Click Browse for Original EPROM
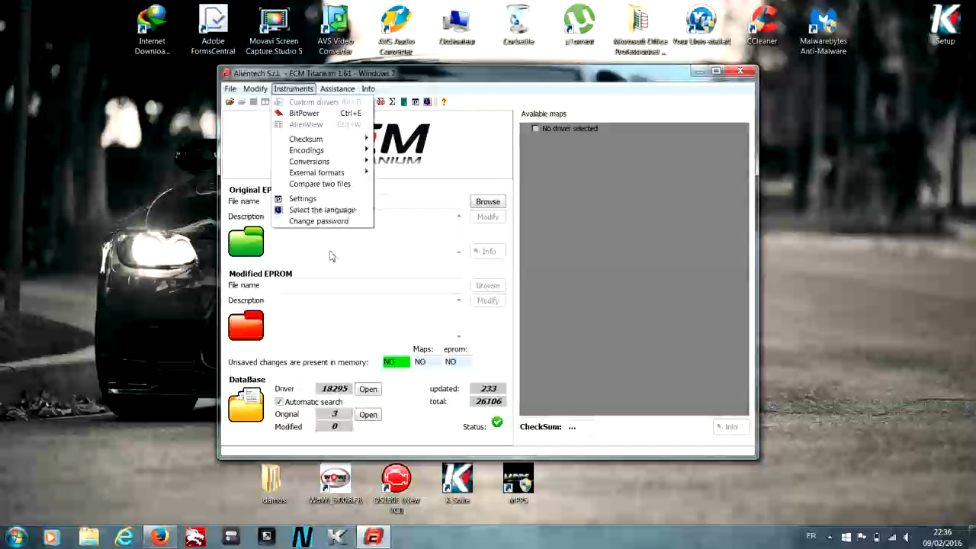Image resolution: width=976 pixels, height=549 pixels. (487, 202)
